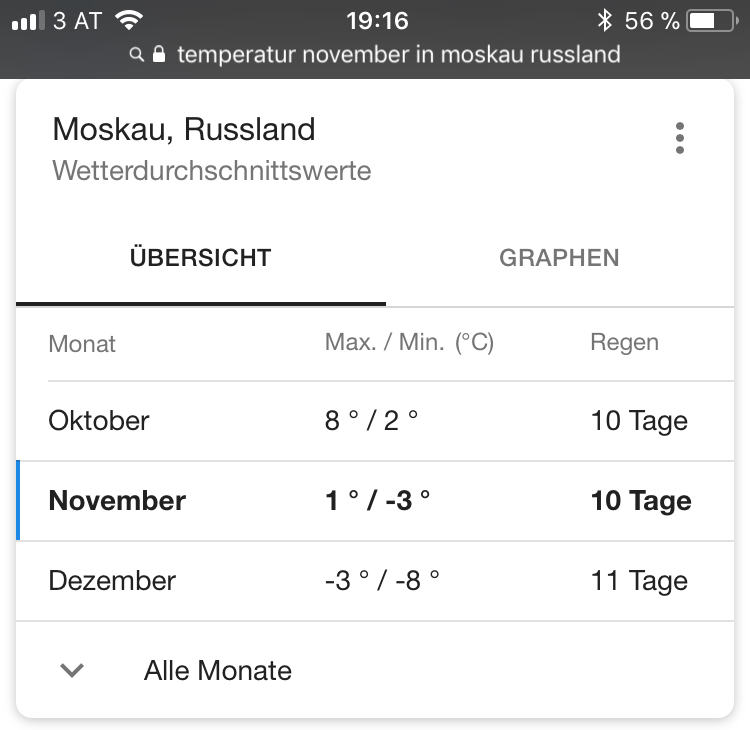The height and width of the screenshot is (730, 750).
Task: Select the ÜBERSICHT tab
Action: (200, 258)
